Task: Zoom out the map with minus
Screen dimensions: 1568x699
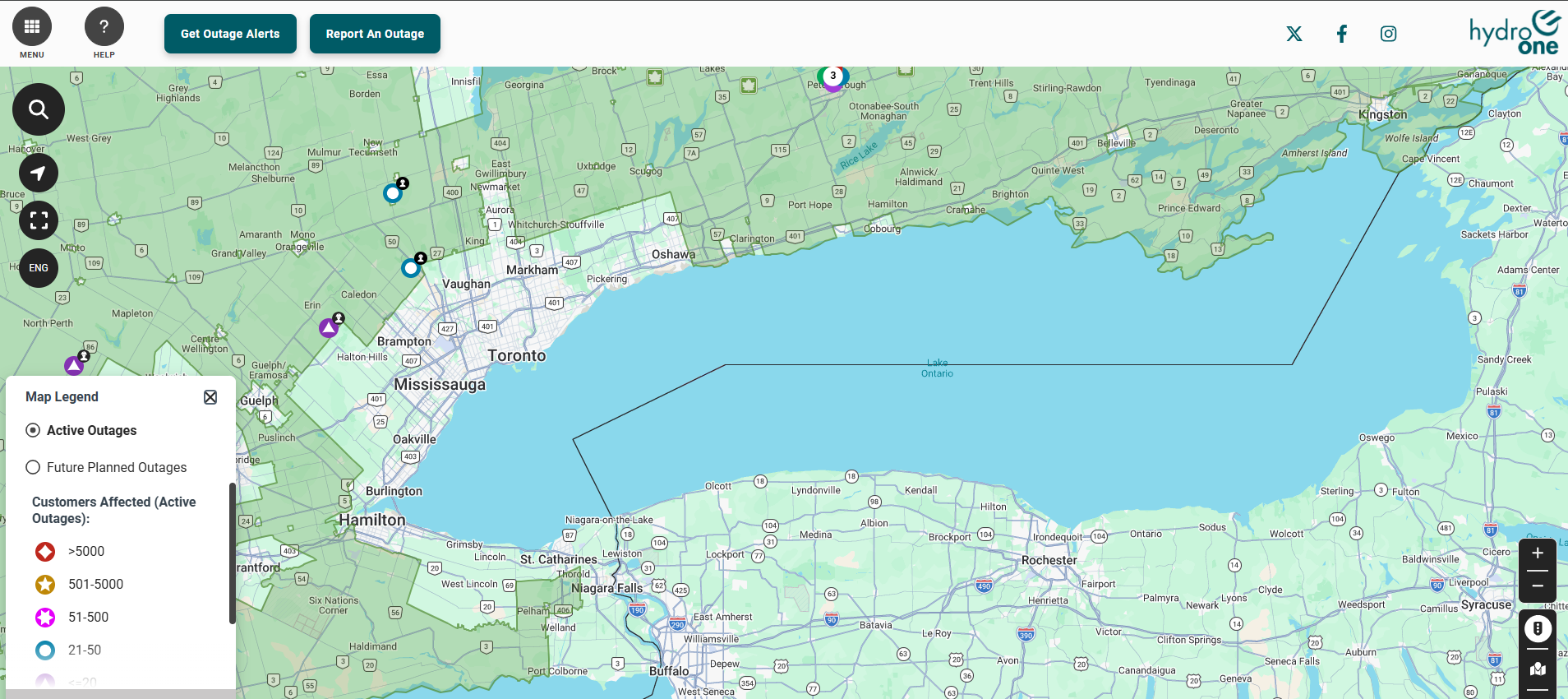Action: point(1538,586)
